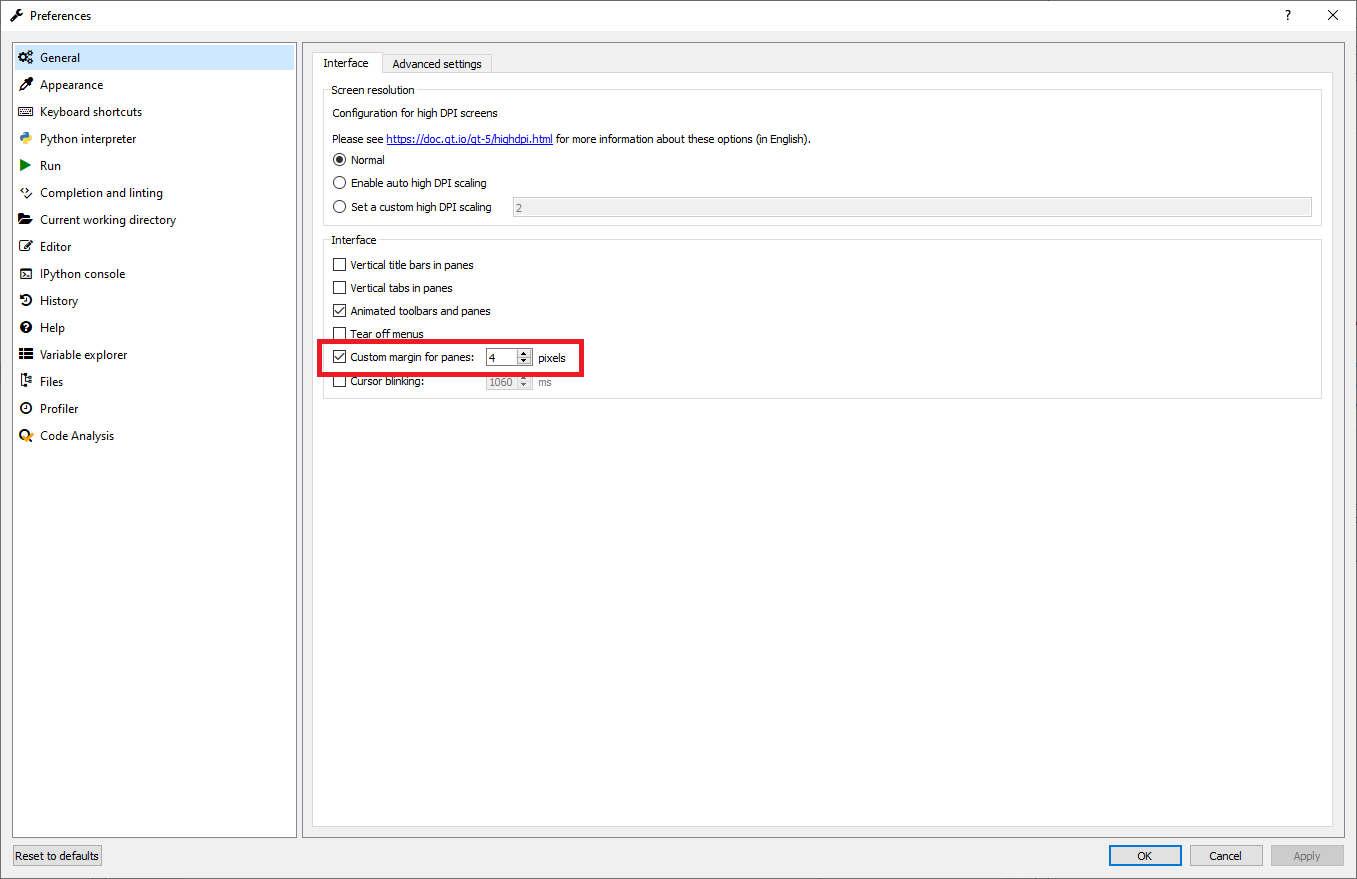
Task: Open the Code Analysis settings icon
Action: pyautogui.click(x=27, y=435)
